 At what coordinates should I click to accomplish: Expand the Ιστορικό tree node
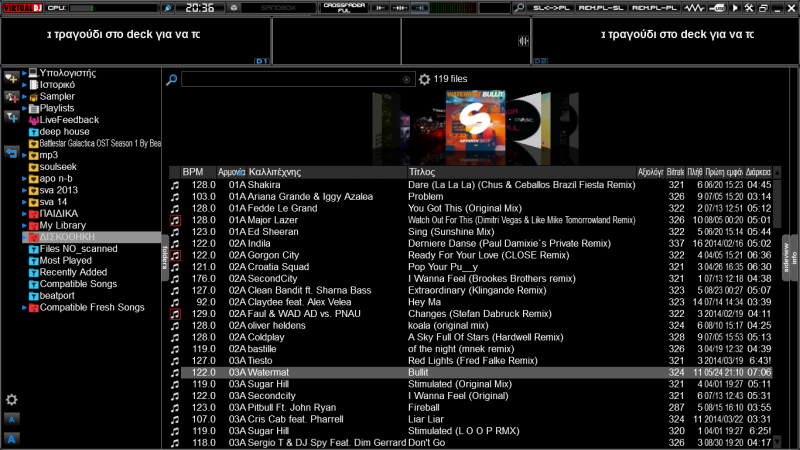tap(24, 85)
